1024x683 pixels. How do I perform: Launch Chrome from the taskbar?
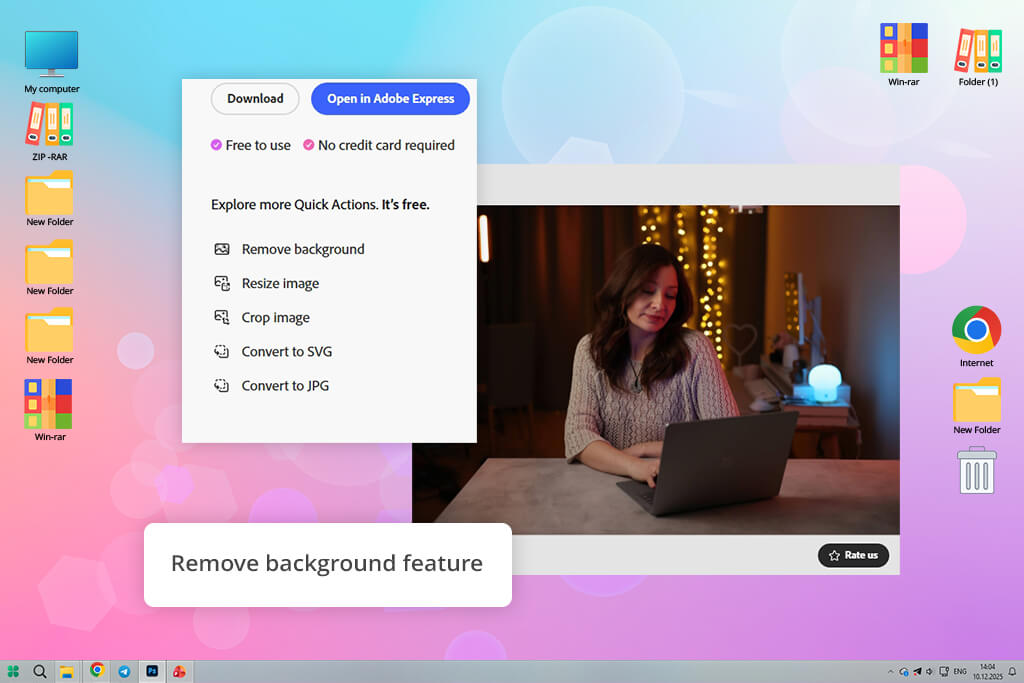coord(97,670)
